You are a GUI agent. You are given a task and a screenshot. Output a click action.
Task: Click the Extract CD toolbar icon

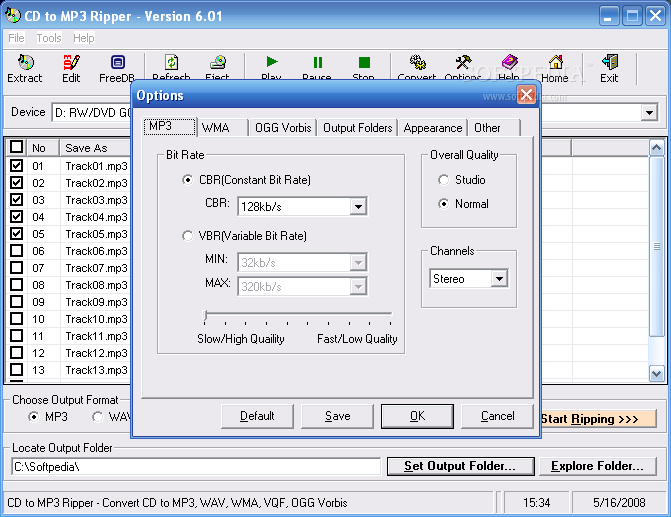(25, 62)
